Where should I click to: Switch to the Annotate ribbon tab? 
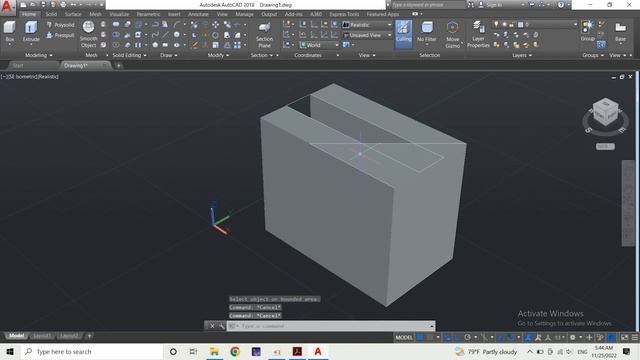pos(198,14)
